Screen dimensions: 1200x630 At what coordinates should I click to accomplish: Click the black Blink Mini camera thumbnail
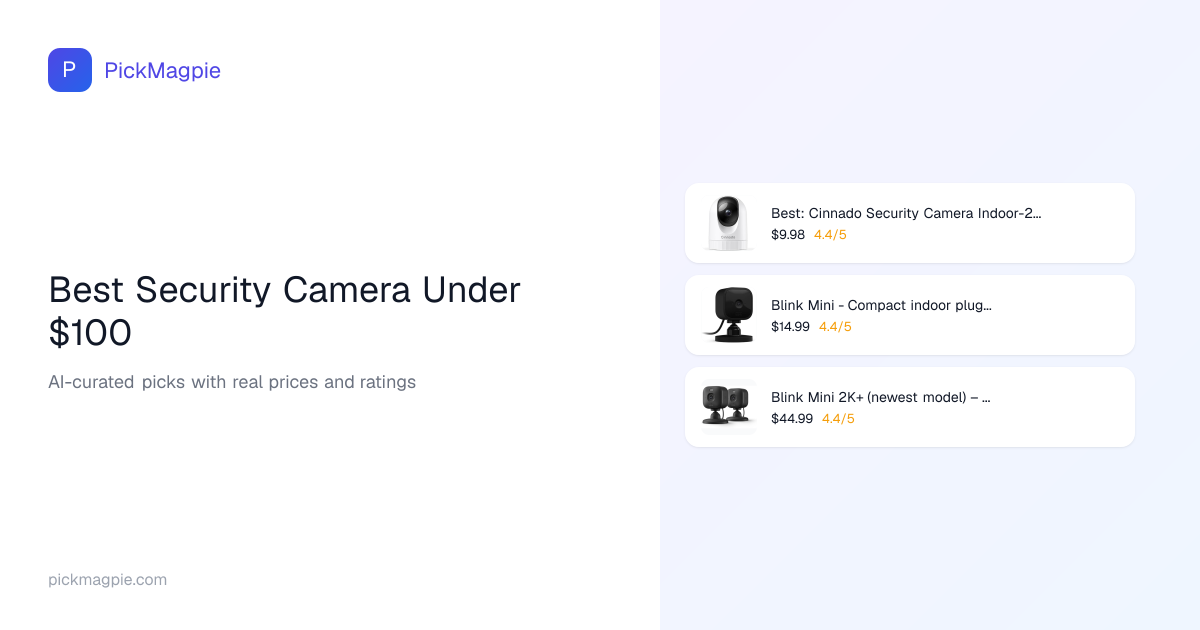point(728,315)
